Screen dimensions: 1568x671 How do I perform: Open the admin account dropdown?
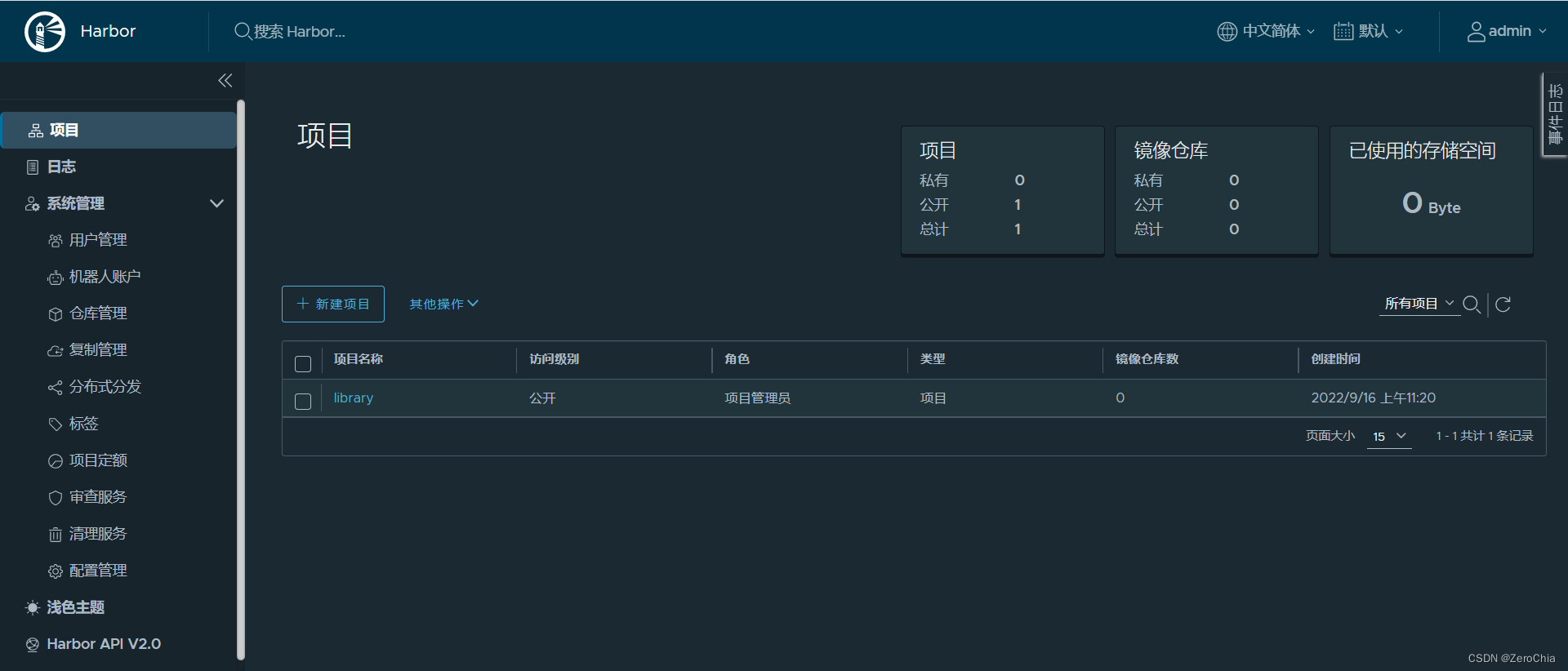1507,31
